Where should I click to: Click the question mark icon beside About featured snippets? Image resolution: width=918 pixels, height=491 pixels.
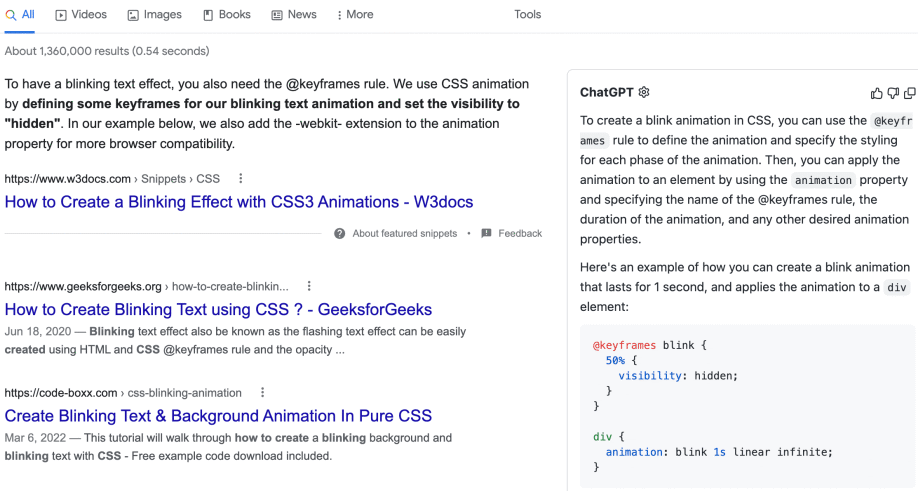point(340,234)
